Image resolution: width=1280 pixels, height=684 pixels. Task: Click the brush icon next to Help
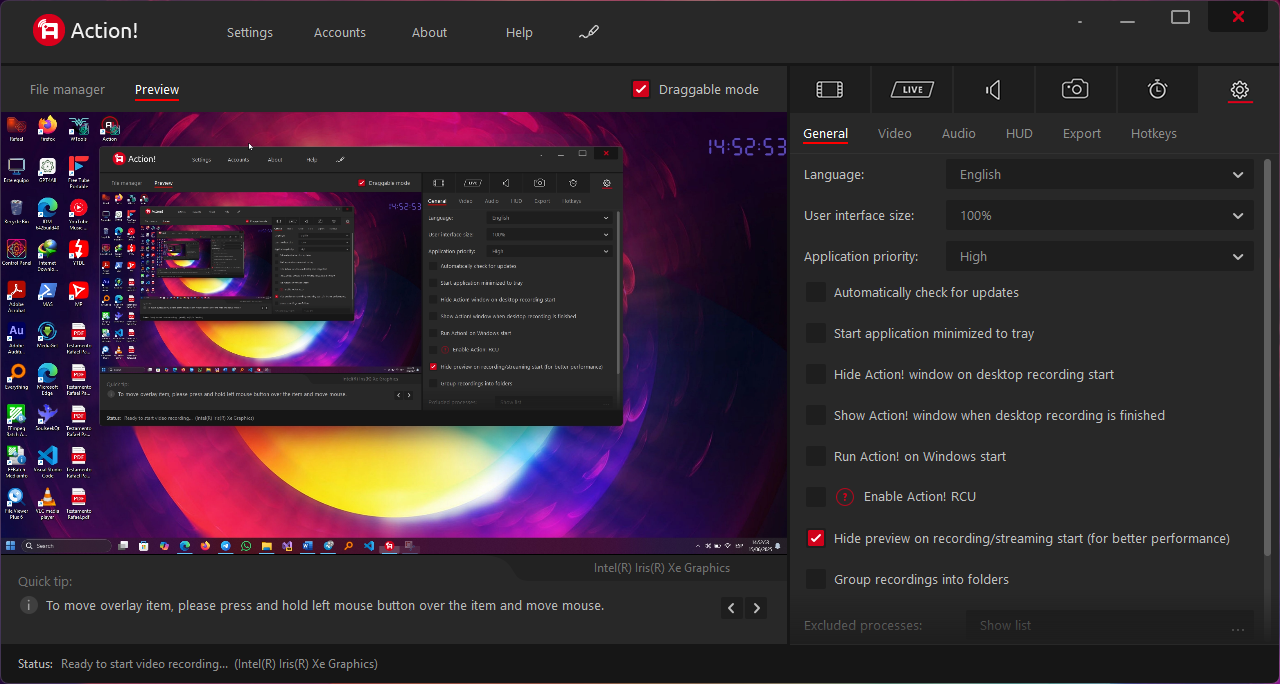[589, 32]
